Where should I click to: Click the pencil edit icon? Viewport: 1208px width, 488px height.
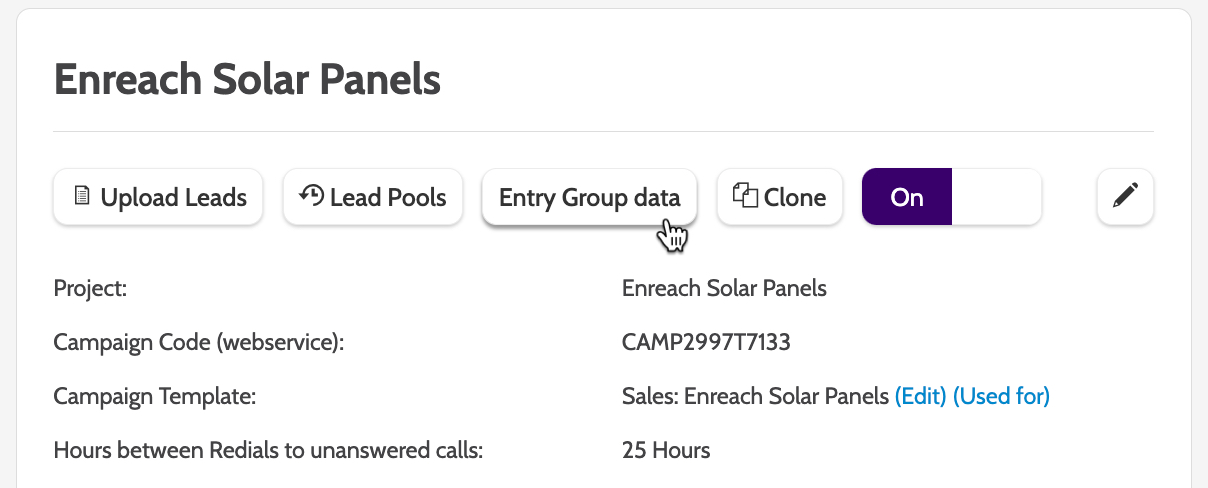[1125, 196]
